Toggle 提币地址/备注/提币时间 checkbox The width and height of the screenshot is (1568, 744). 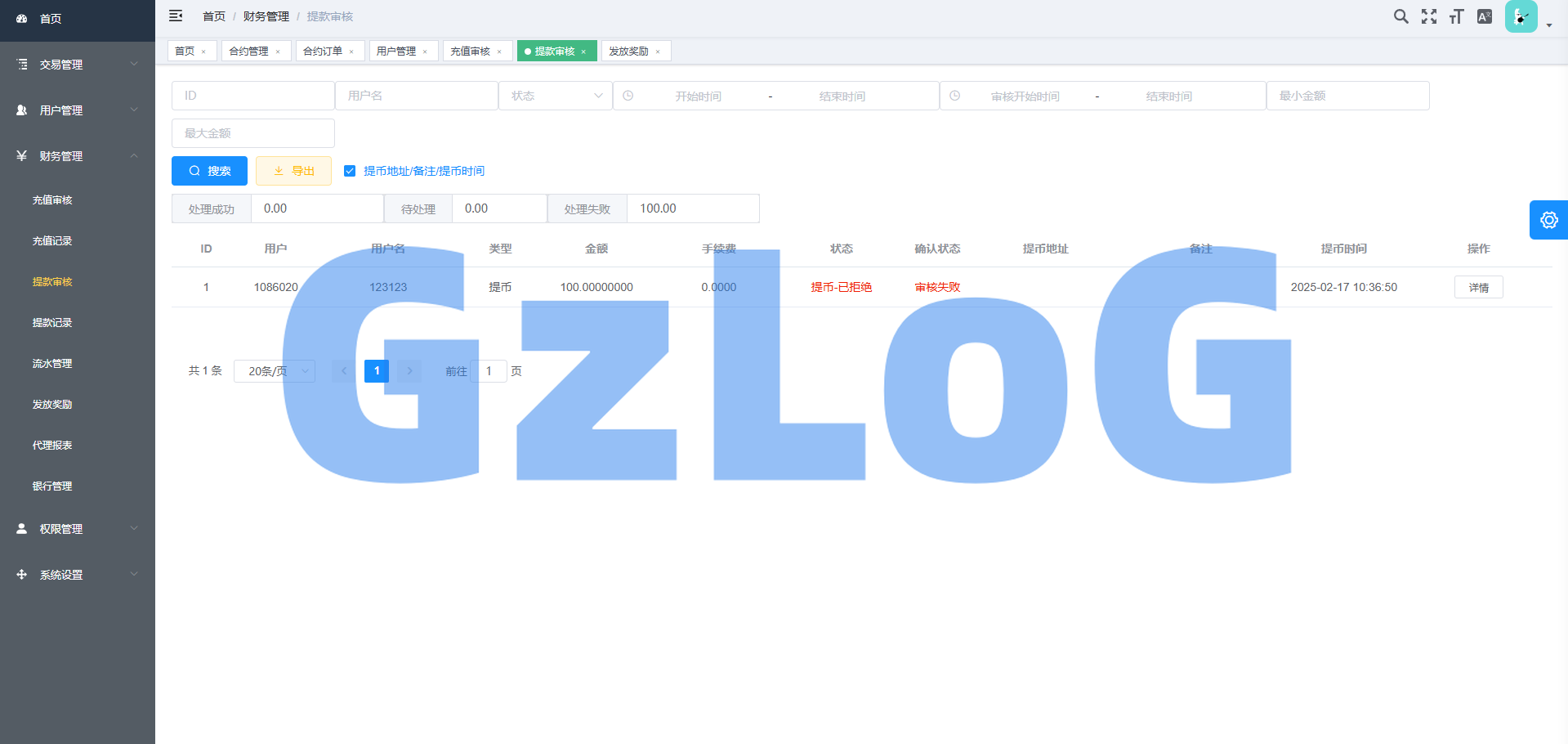pyautogui.click(x=350, y=171)
